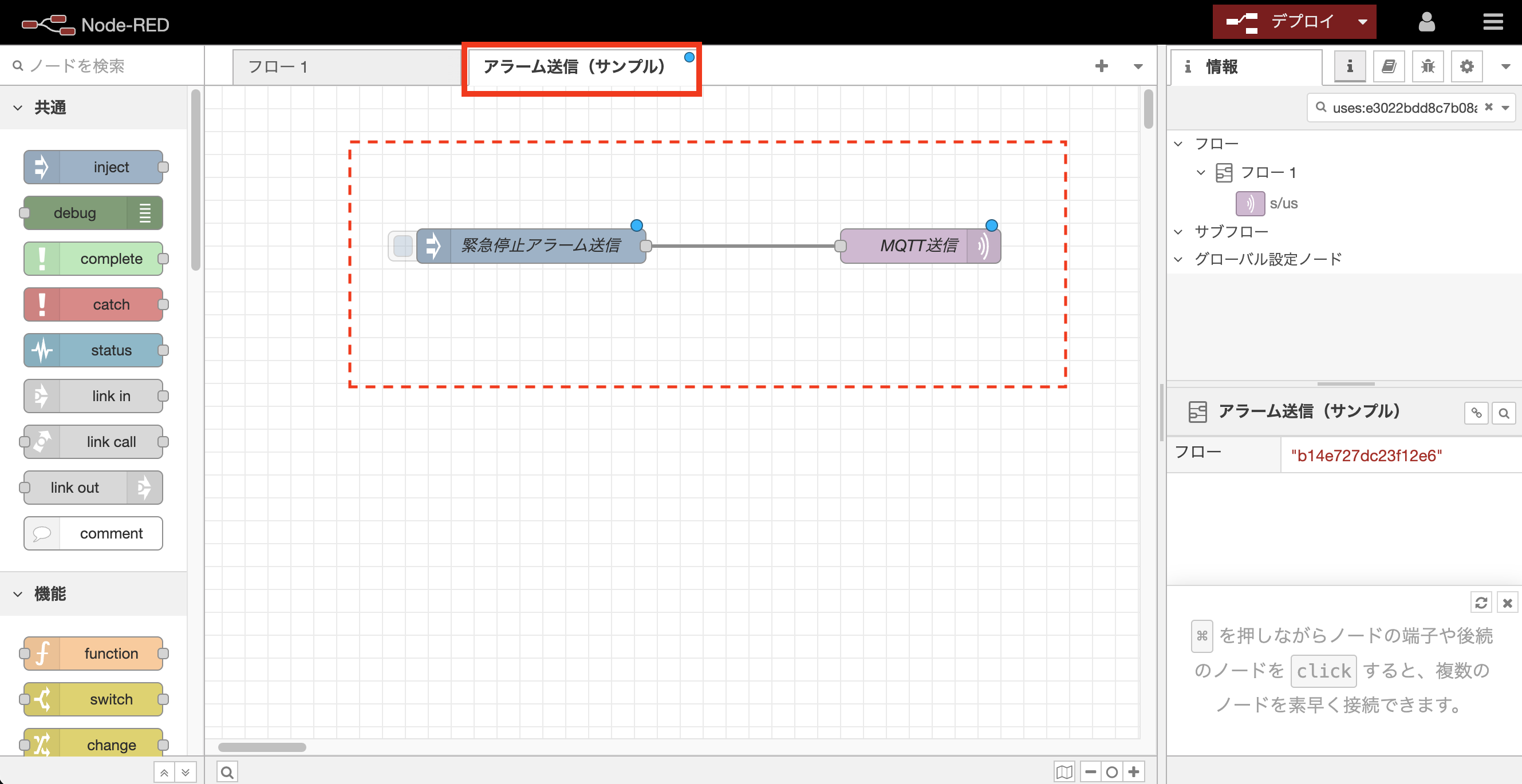Viewport: 1522px width, 784px height.
Task: Open the deploy options dropdown arrow
Action: tap(1362, 22)
